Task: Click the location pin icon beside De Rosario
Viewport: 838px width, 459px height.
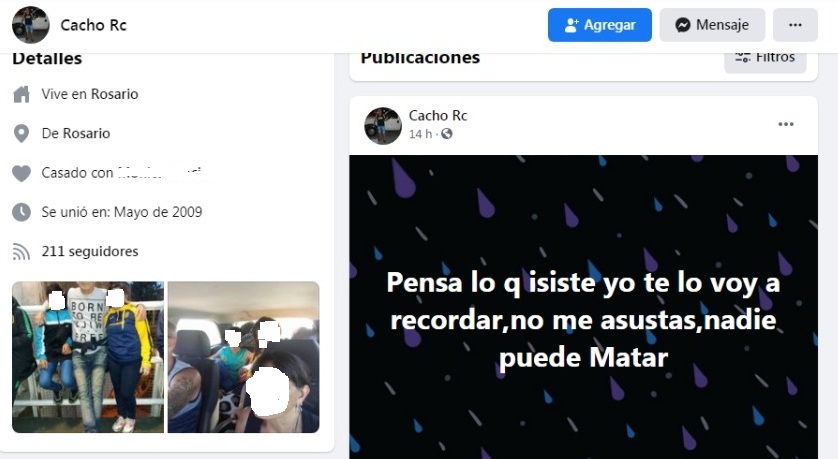Action: coord(21,134)
